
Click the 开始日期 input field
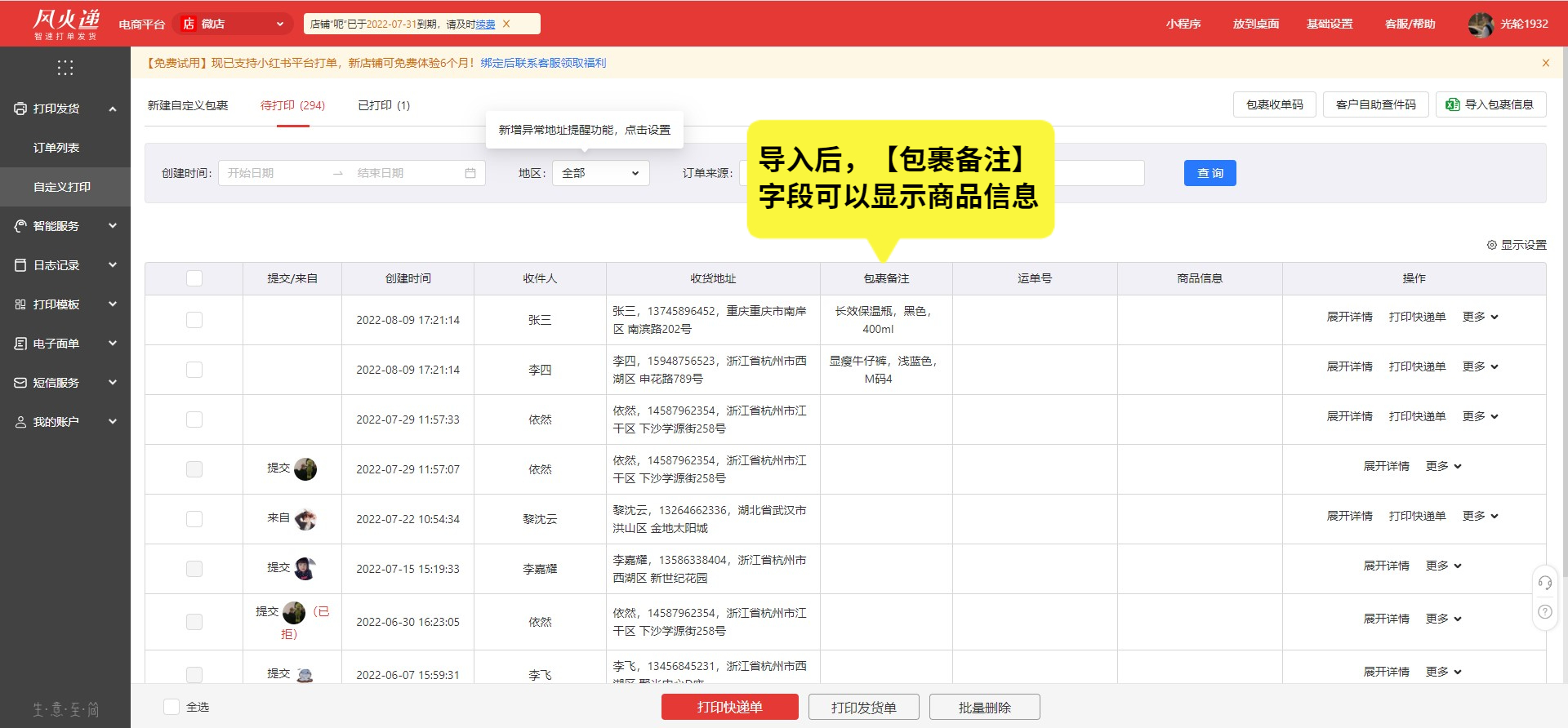(x=274, y=173)
